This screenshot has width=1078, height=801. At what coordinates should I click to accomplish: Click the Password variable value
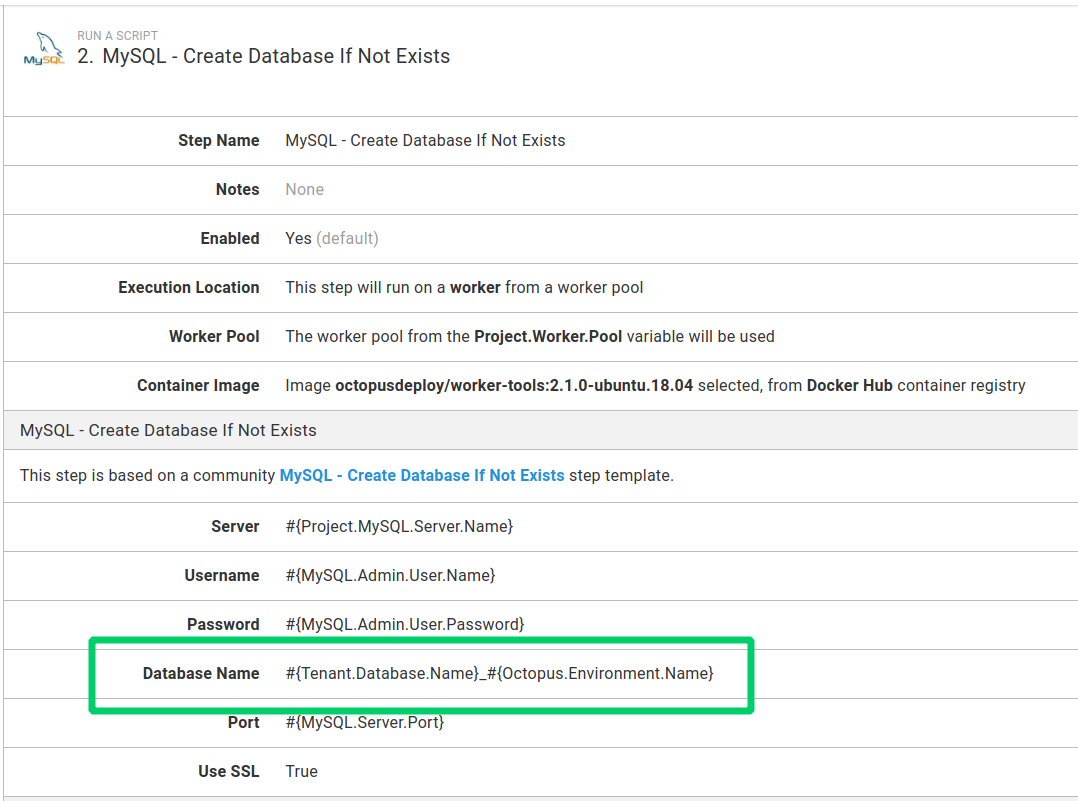click(x=404, y=624)
